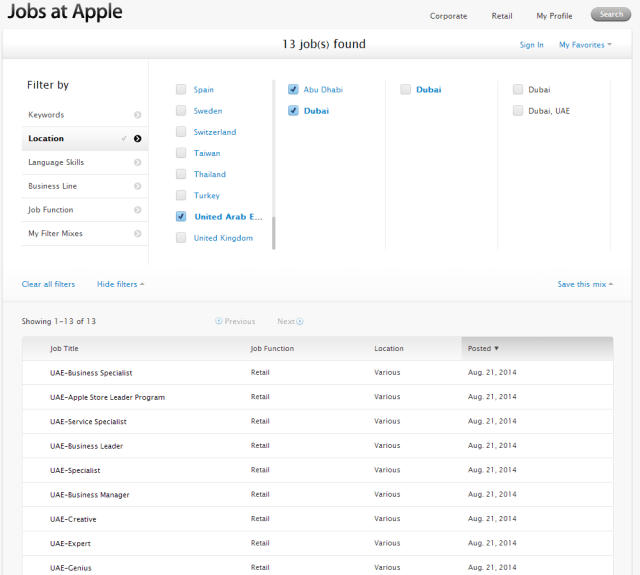Open the Keywords filter arrow icon
Viewport: 640px width, 575px height.
pyautogui.click(x=138, y=115)
